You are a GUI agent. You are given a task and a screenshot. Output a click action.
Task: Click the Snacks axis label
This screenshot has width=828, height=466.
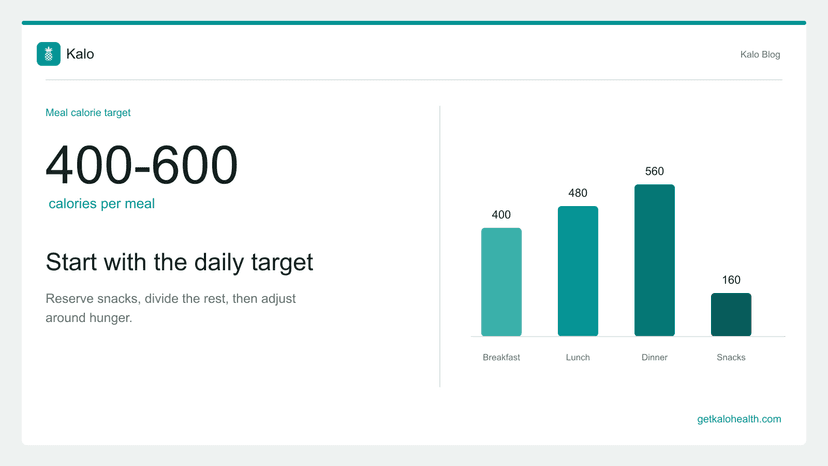coord(731,357)
